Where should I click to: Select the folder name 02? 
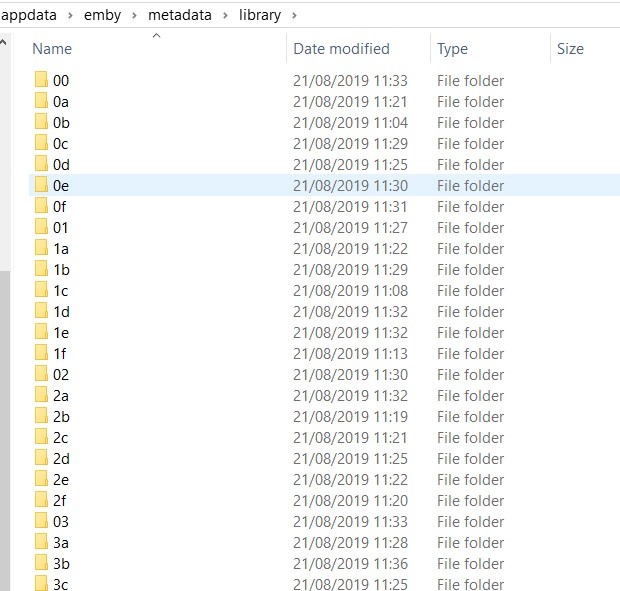pyautogui.click(x=61, y=374)
